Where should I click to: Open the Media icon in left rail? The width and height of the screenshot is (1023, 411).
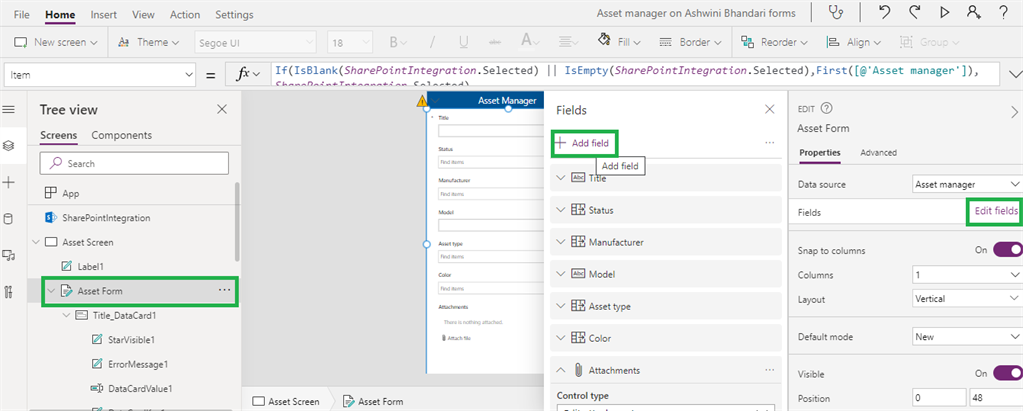point(8,255)
